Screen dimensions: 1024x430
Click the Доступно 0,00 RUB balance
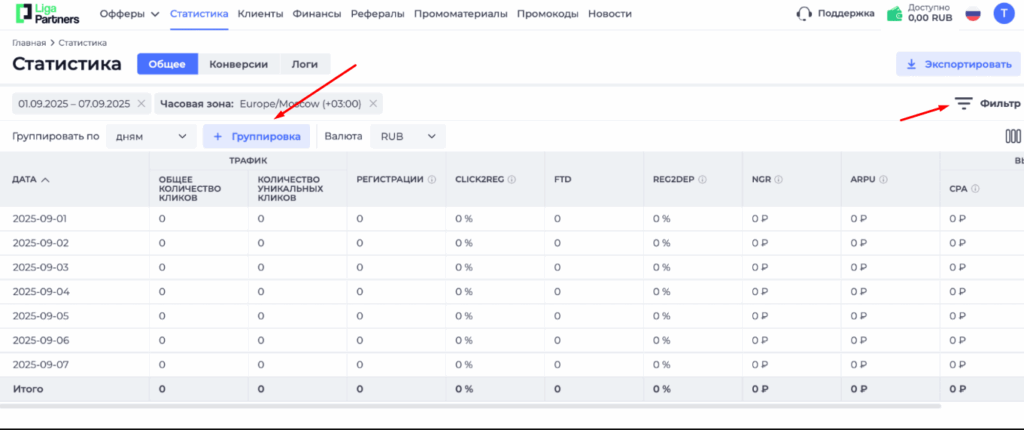coord(930,13)
